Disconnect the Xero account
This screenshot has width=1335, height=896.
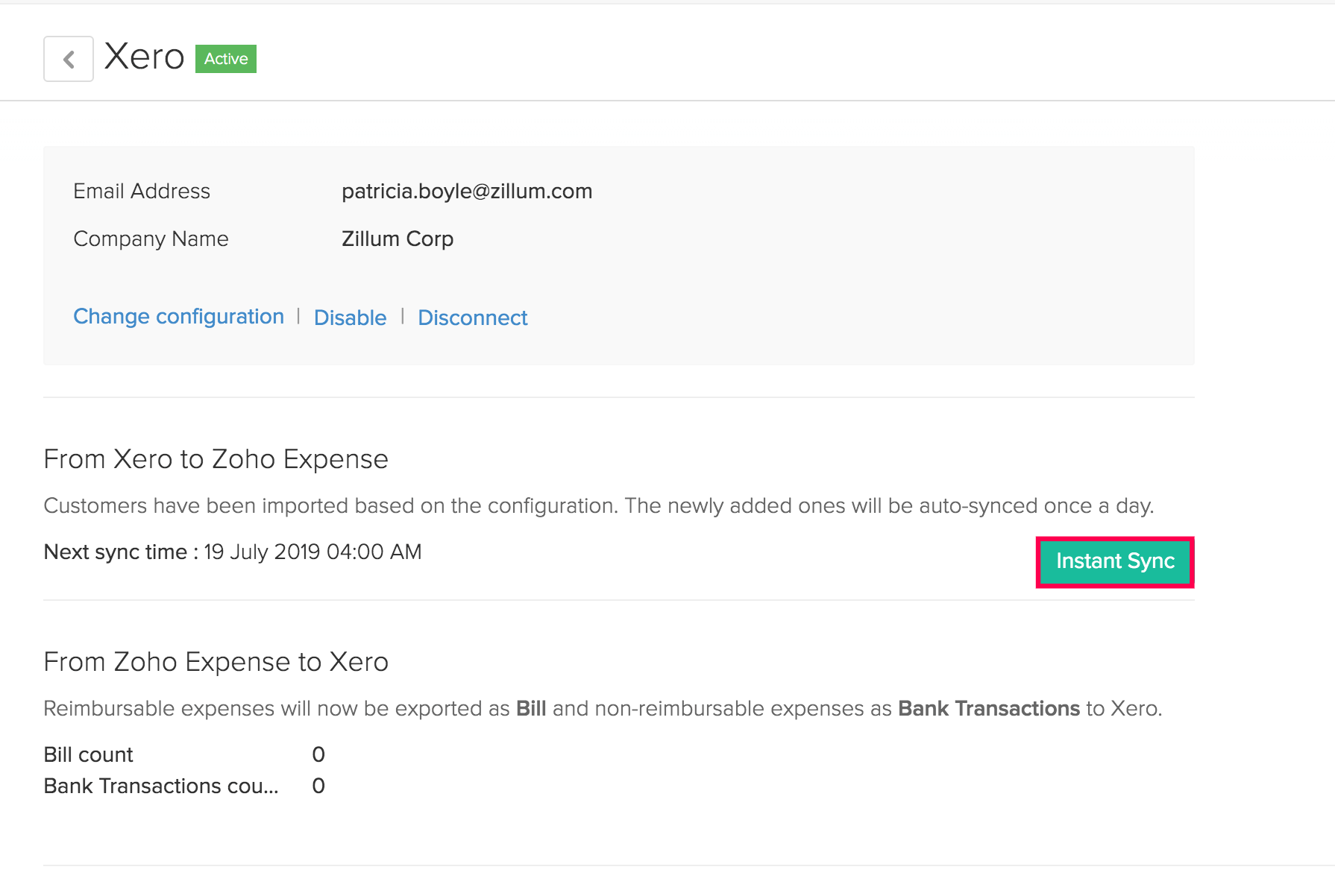[472, 318]
